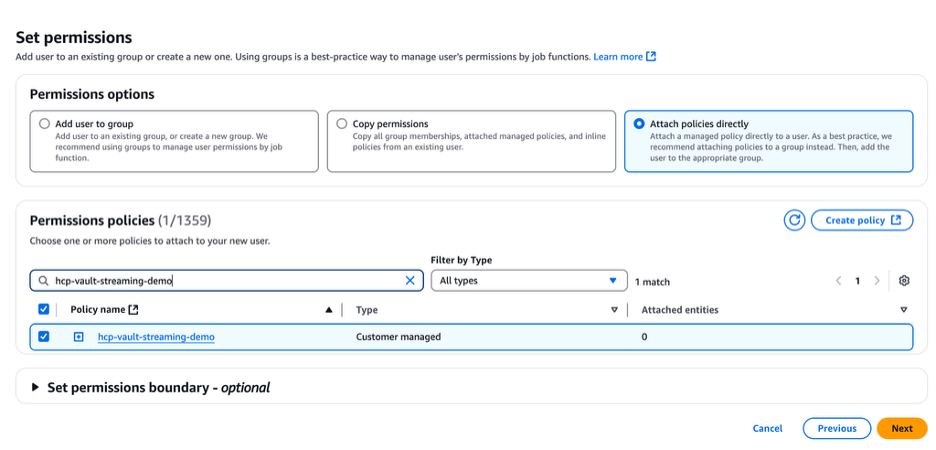Click into the policy search input field
The image size is (936, 450).
pos(227,281)
